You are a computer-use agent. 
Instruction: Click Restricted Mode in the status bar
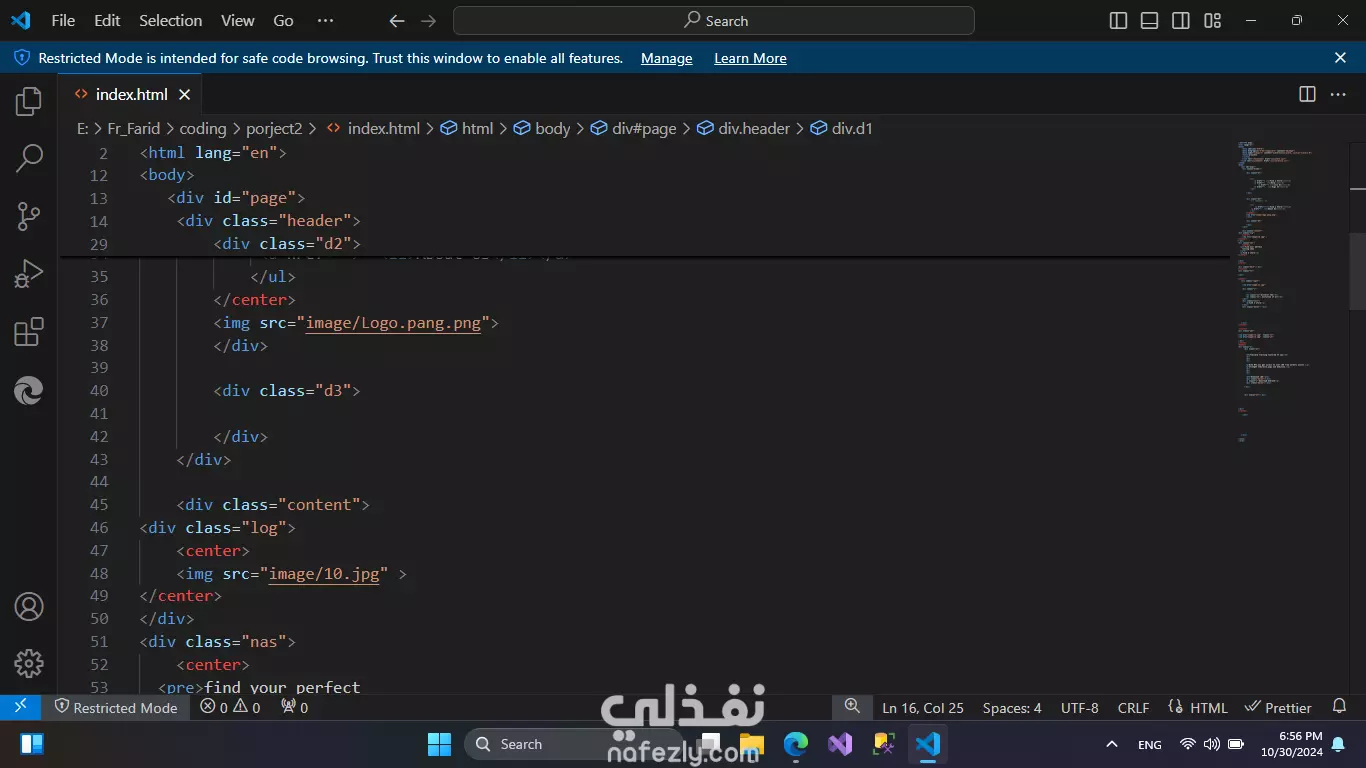[115, 707]
